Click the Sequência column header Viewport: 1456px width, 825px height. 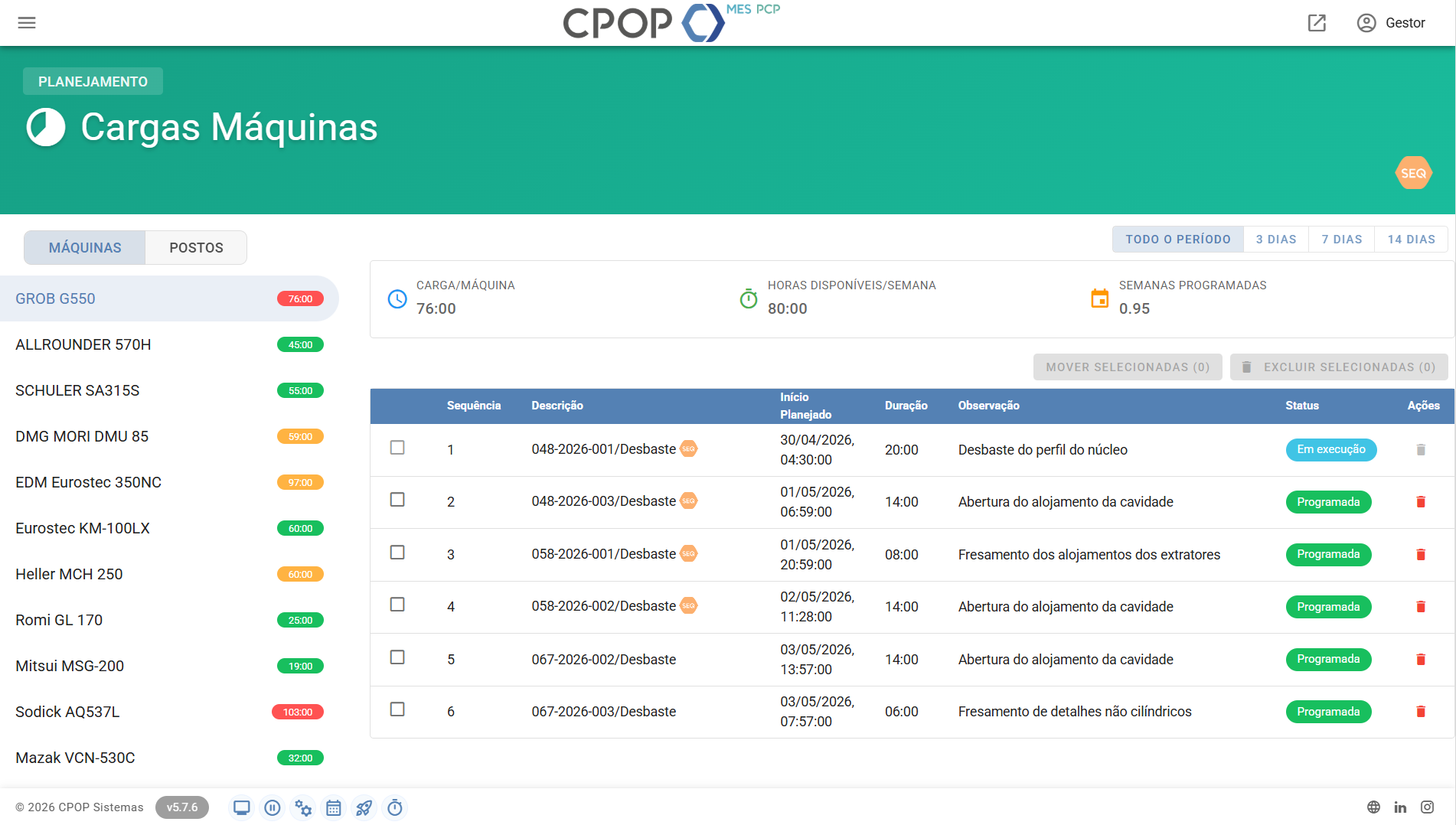[474, 406]
